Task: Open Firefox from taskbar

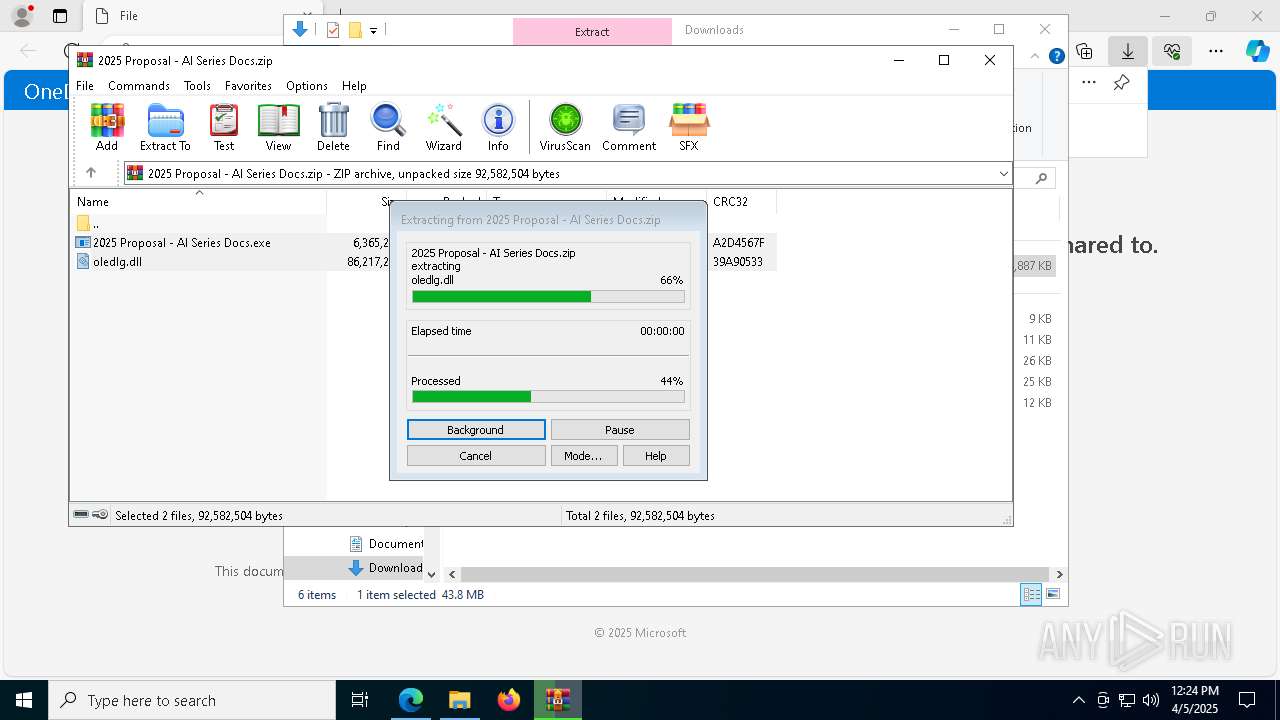Action: [509, 700]
